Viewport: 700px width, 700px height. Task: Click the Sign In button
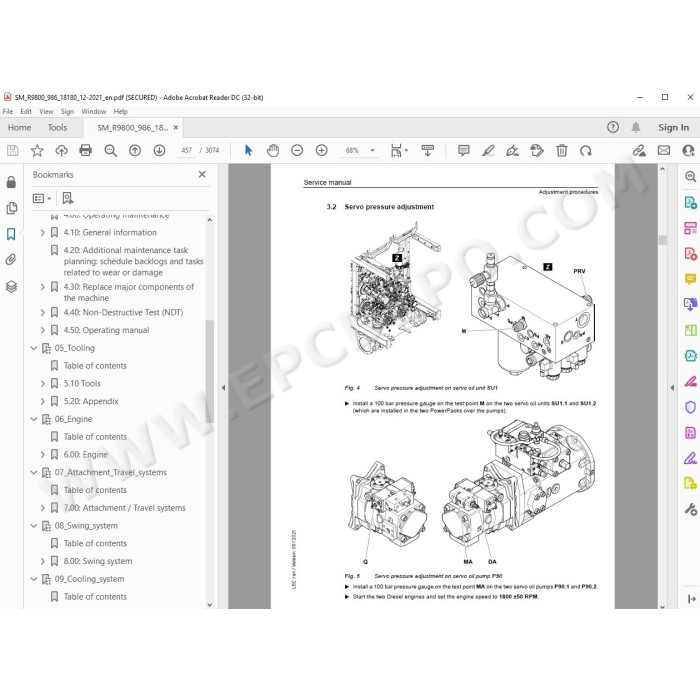click(x=673, y=128)
